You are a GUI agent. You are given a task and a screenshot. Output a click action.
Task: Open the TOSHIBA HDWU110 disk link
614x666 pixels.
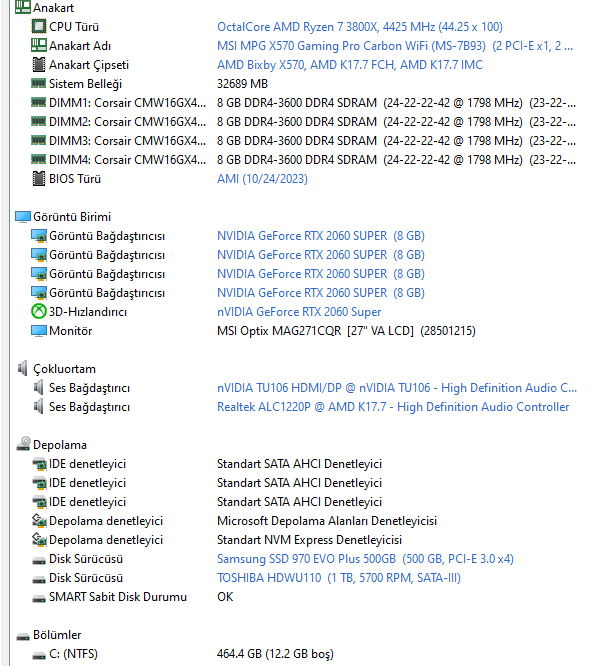pyautogui.click(x=338, y=578)
